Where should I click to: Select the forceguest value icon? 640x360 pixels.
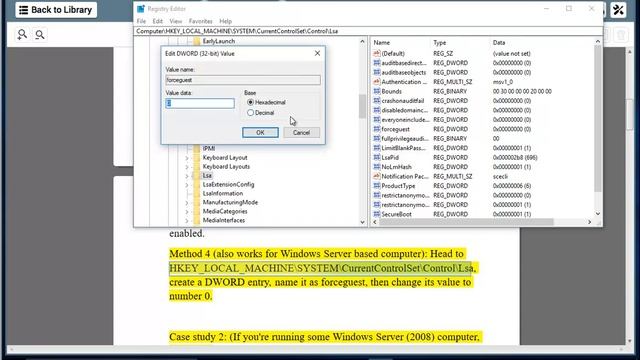pyautogui.click(x=377, y=129)
